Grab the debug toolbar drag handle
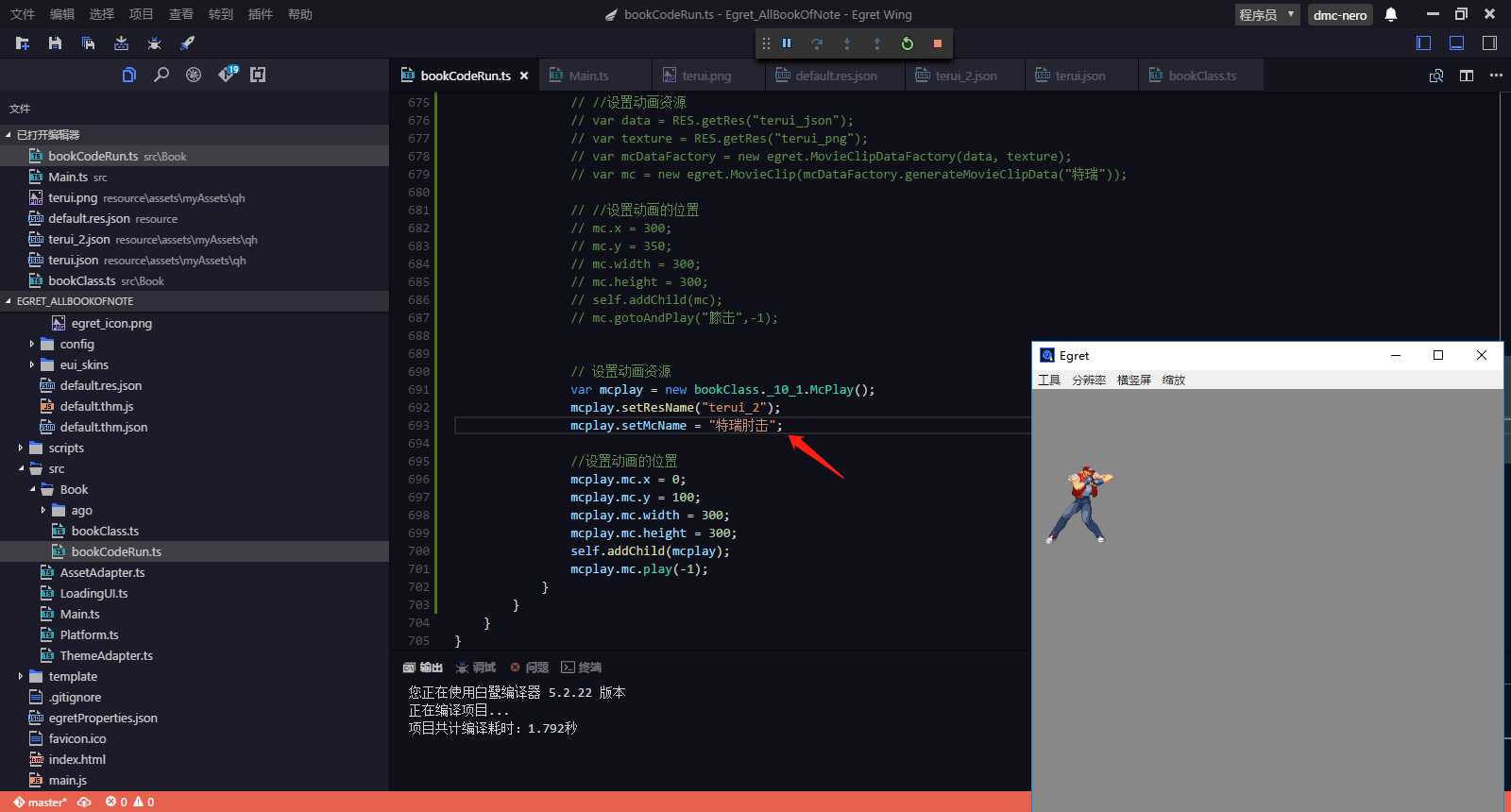 coord(766,43)
